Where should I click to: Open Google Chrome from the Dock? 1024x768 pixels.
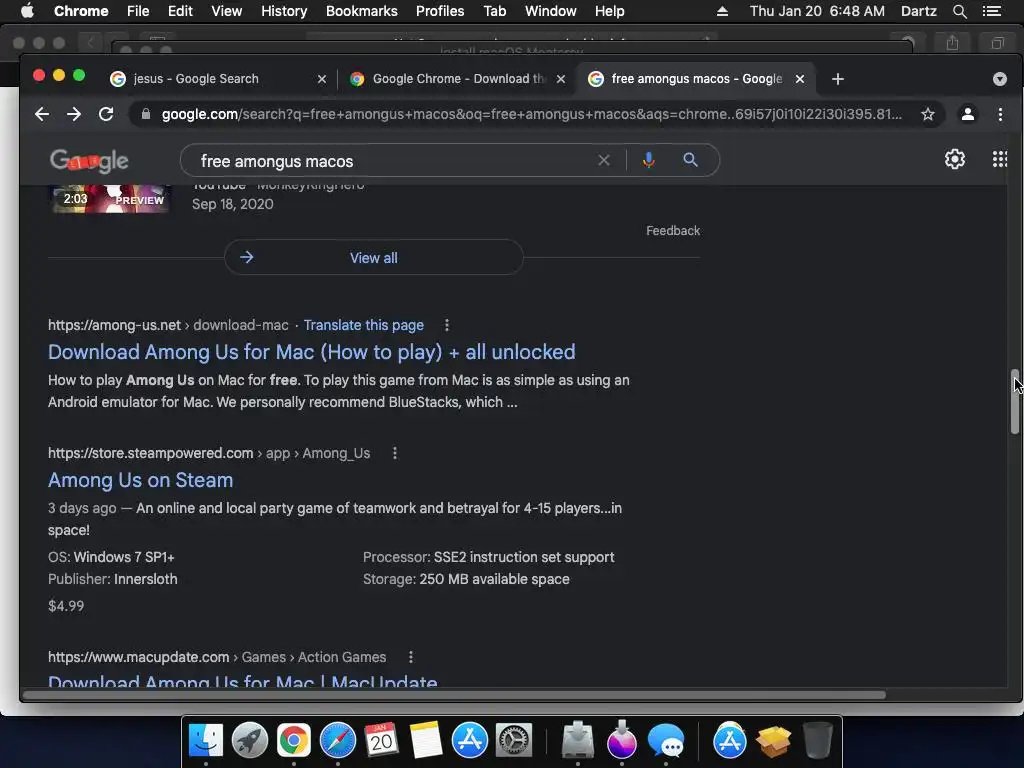tap(294, 741)
